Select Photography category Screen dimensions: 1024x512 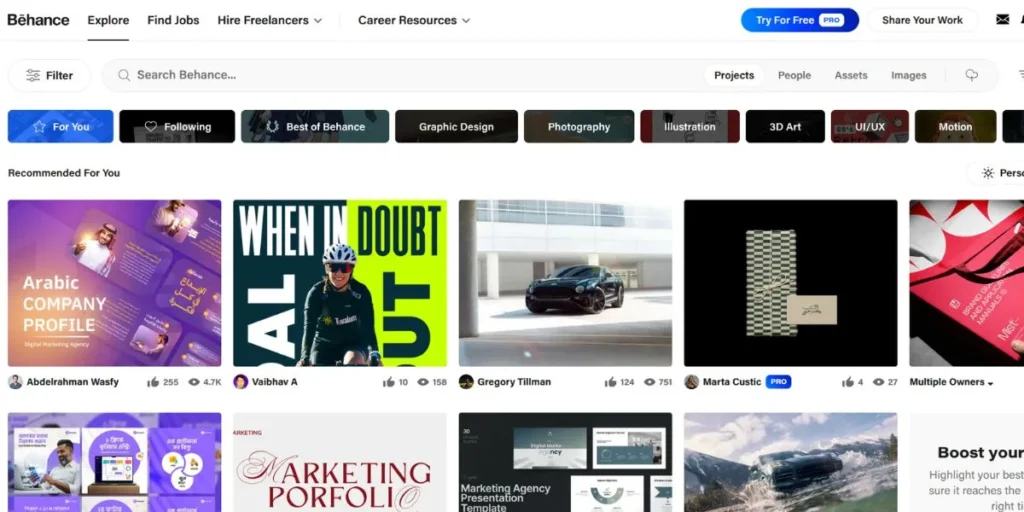[x=579, y=127]
